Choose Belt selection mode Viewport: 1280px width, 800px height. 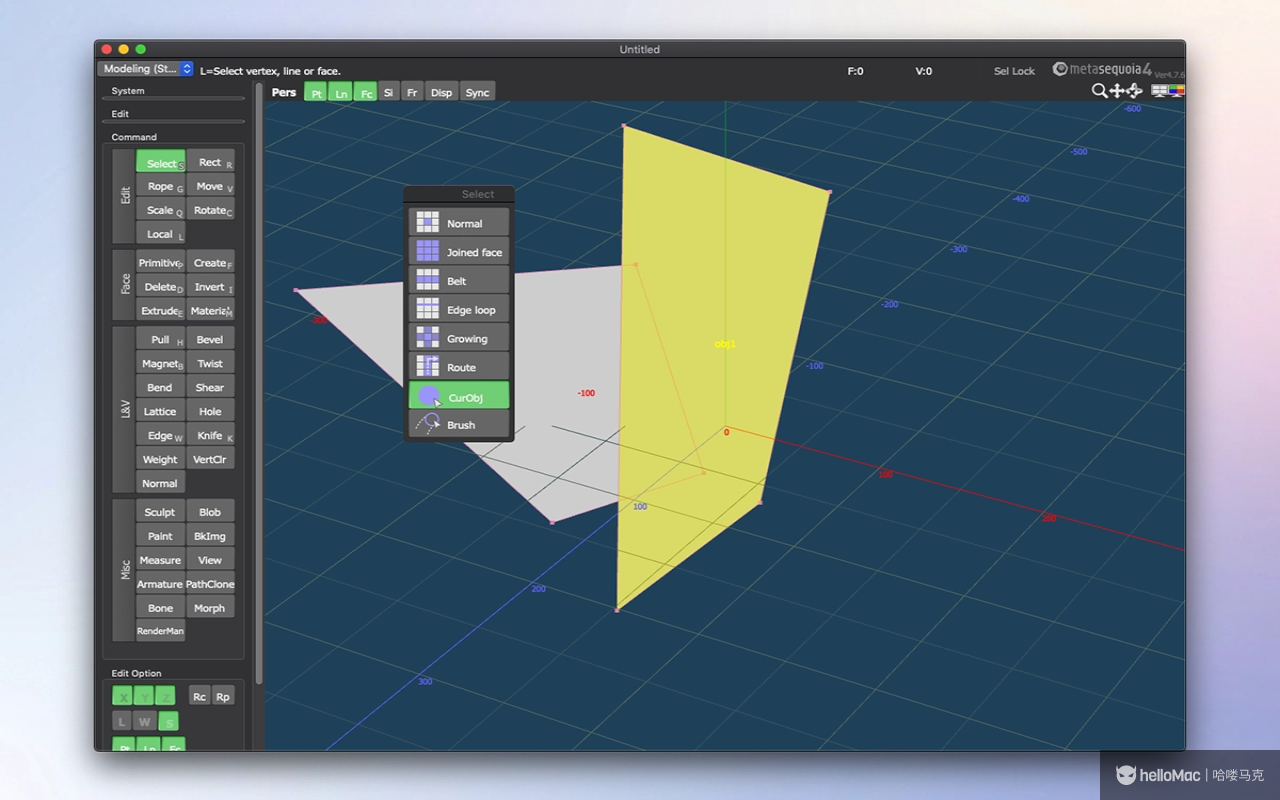click(459, 281)
